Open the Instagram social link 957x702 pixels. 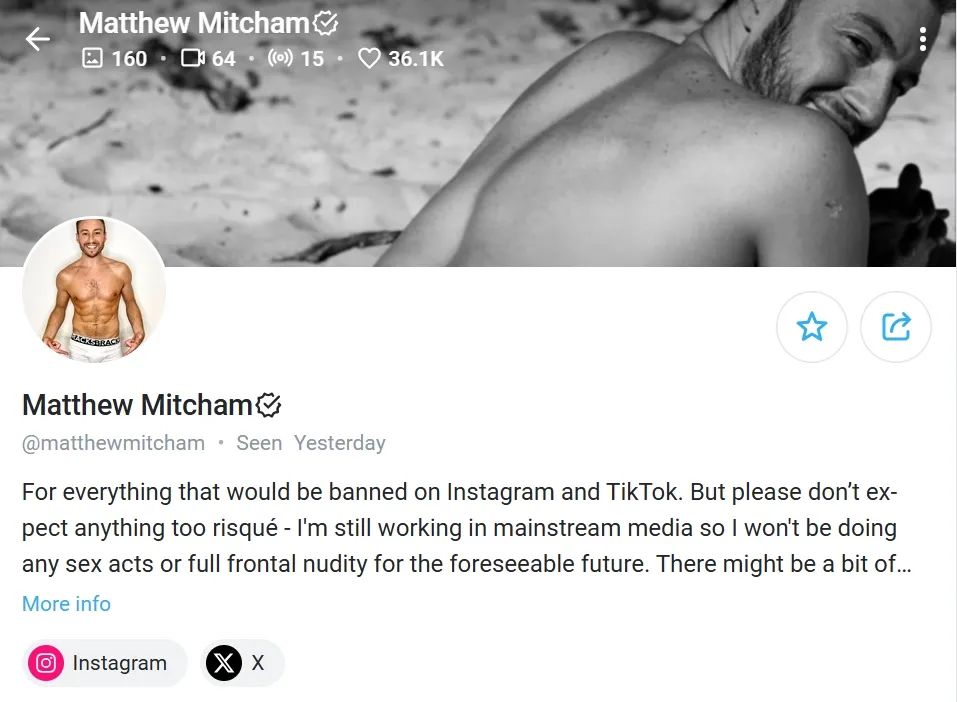pyautogui.click(x=105, y=663)
